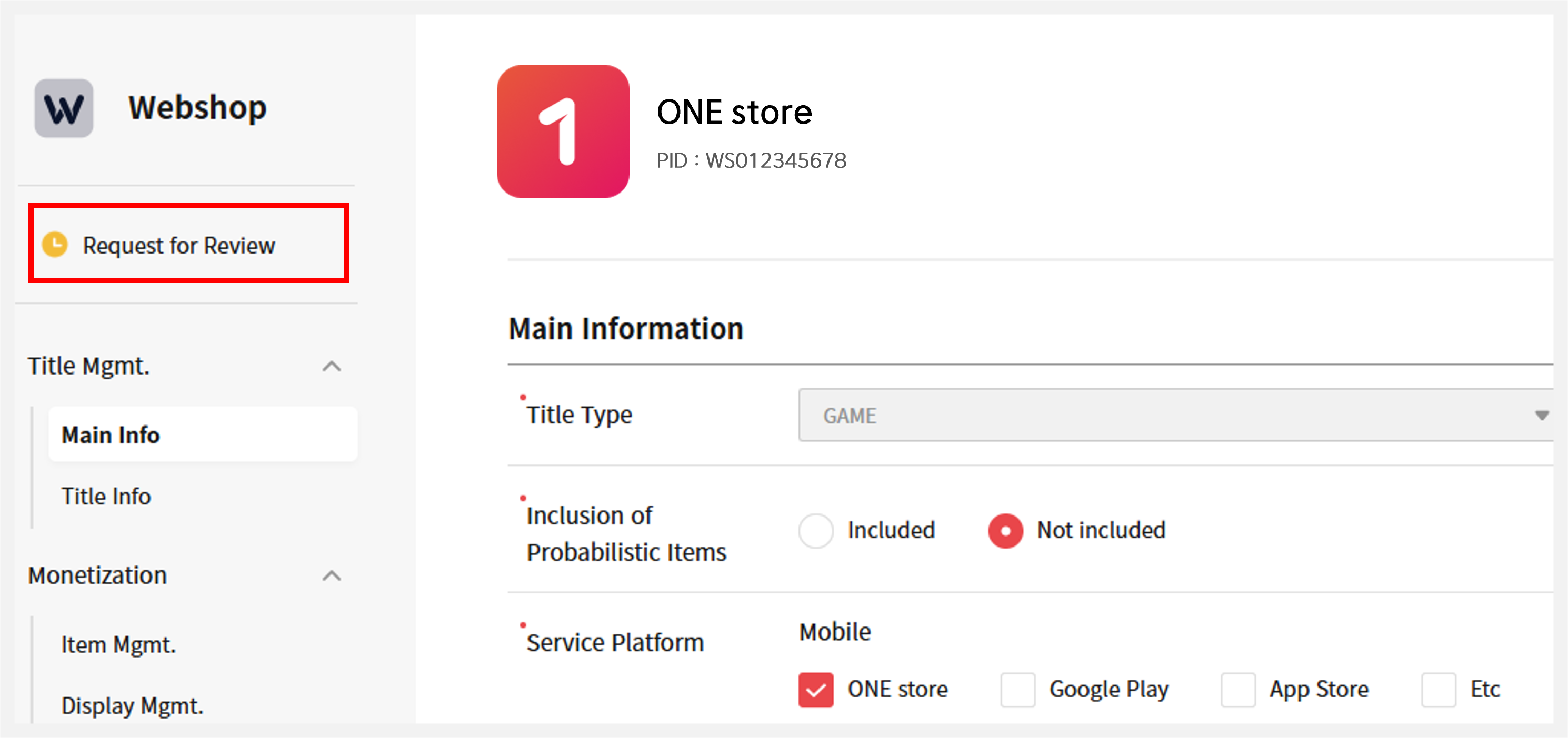The height and width of the screenshot is (738, 1568).
Task: Go to Display Mgmt. page
Action: click(x=132, y=706)
